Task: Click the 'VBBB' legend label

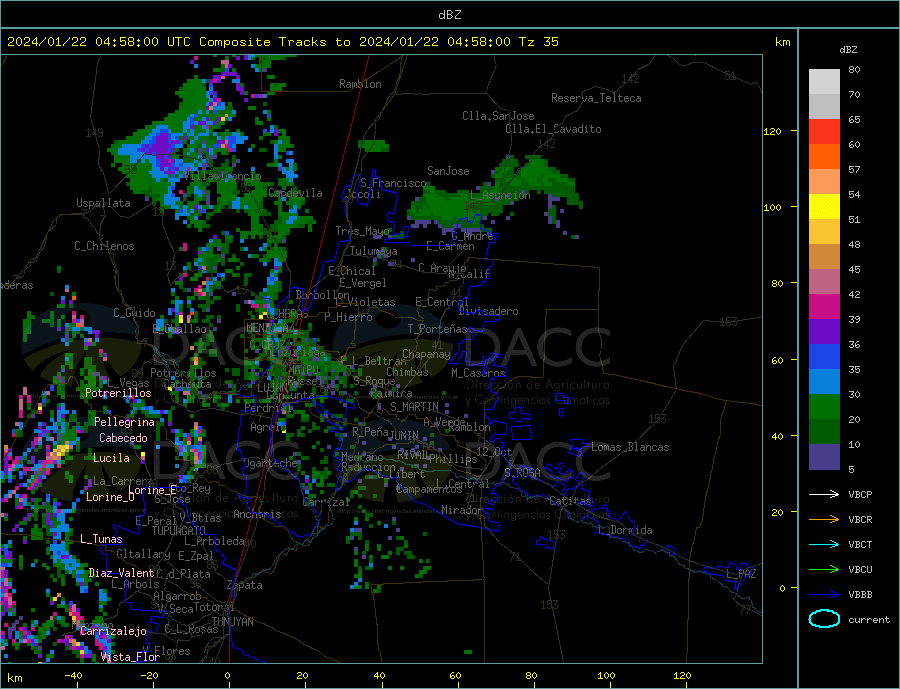Action: pyautogui.click(x=860, y=594)
